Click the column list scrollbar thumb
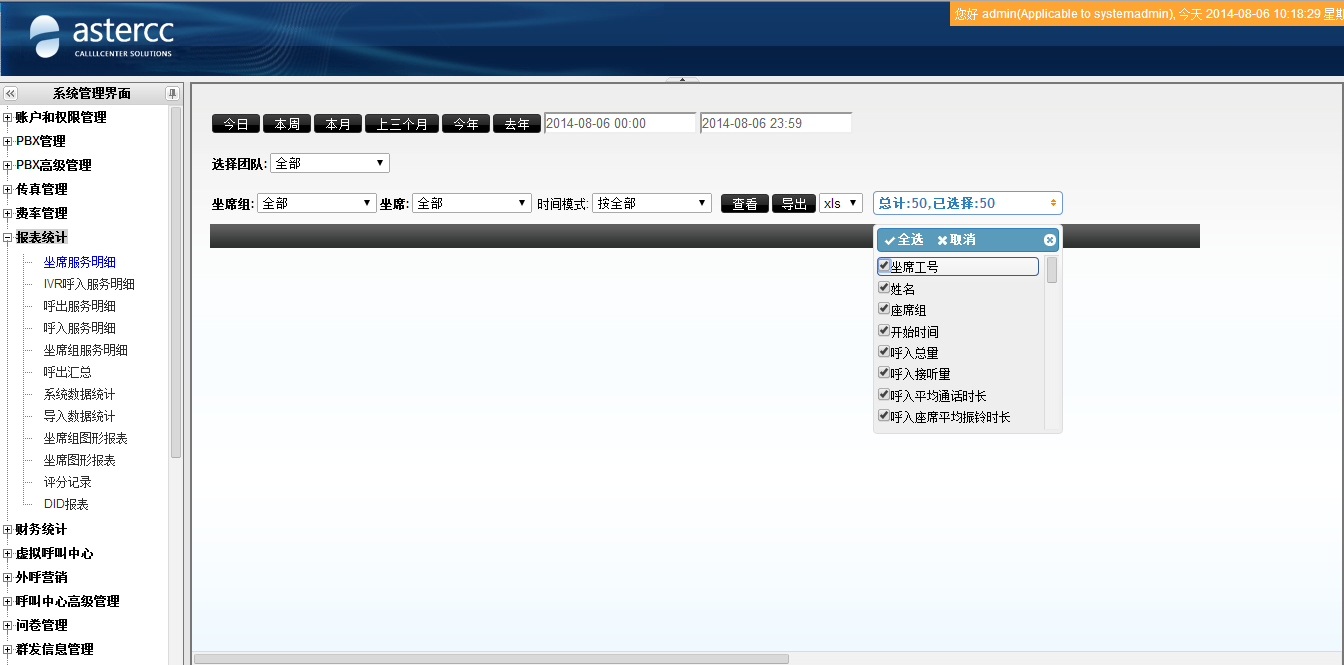Screen dimensions: 1344x665 pyautogui.click(x=1052, y=270)
